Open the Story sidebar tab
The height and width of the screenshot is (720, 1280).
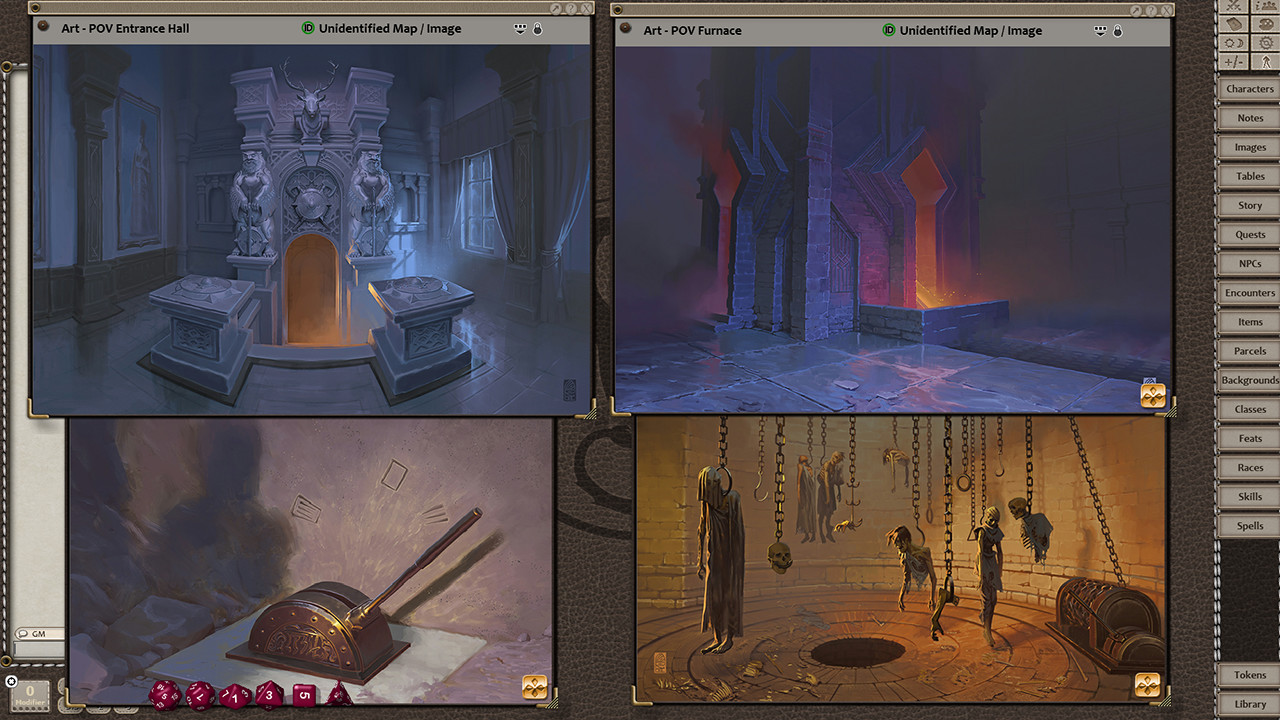1249,206
